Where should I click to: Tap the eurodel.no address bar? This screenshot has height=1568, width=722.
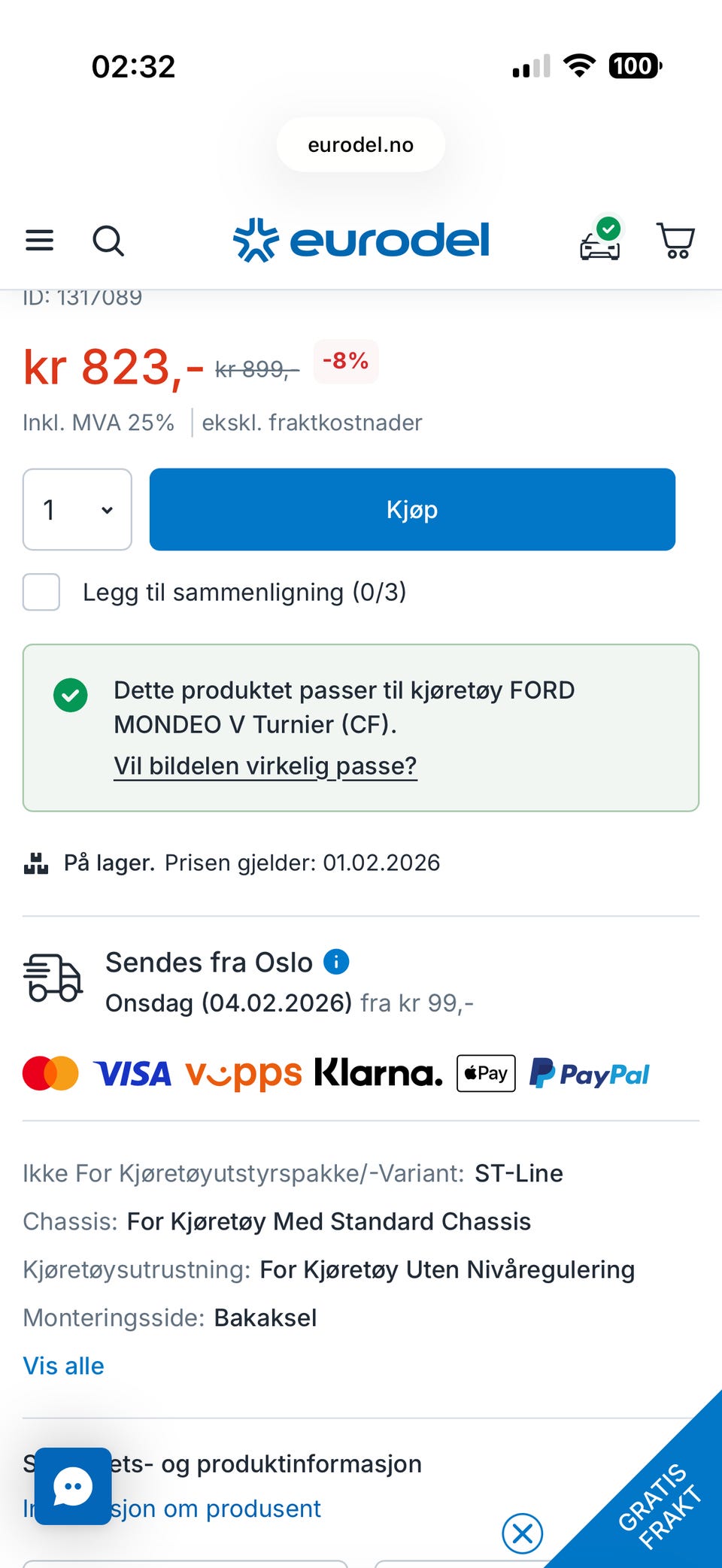click(361, 144)
